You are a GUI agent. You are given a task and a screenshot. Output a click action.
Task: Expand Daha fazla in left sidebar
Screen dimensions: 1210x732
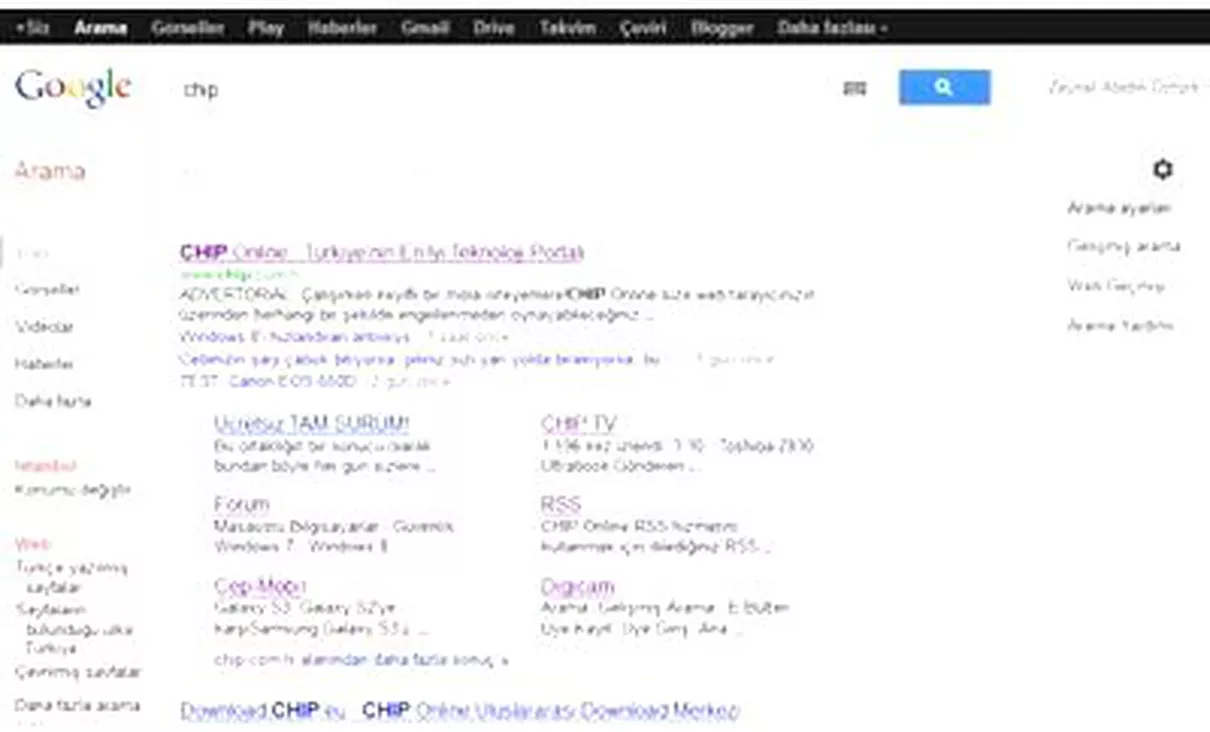pyautogui.click(x=52, y=401)
